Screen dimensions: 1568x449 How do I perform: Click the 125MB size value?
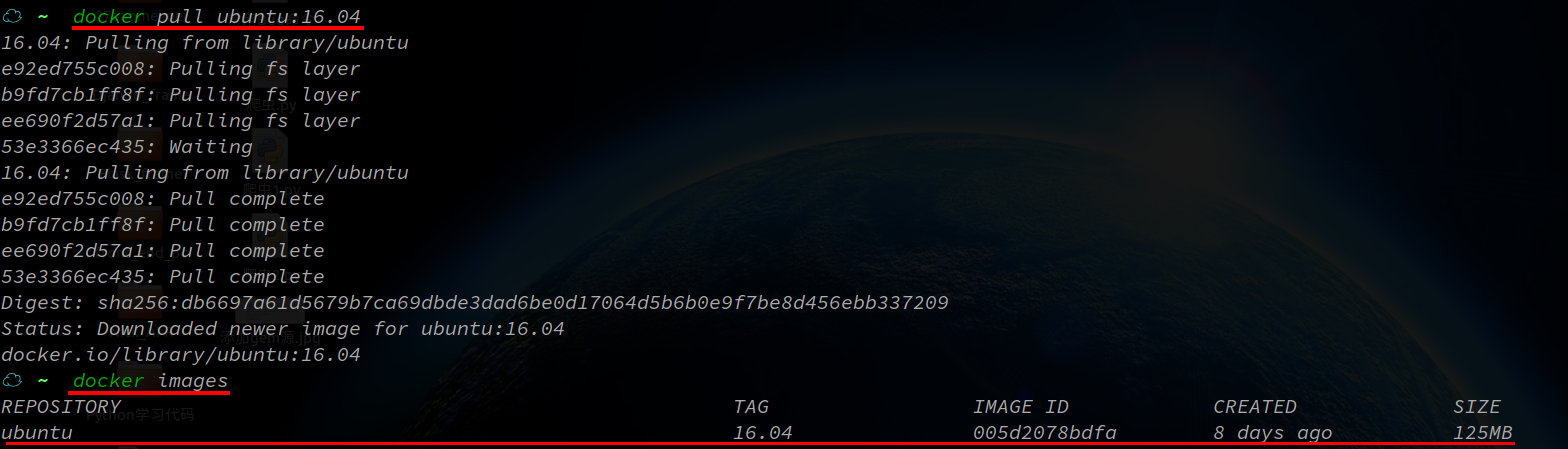(1483, 433)
